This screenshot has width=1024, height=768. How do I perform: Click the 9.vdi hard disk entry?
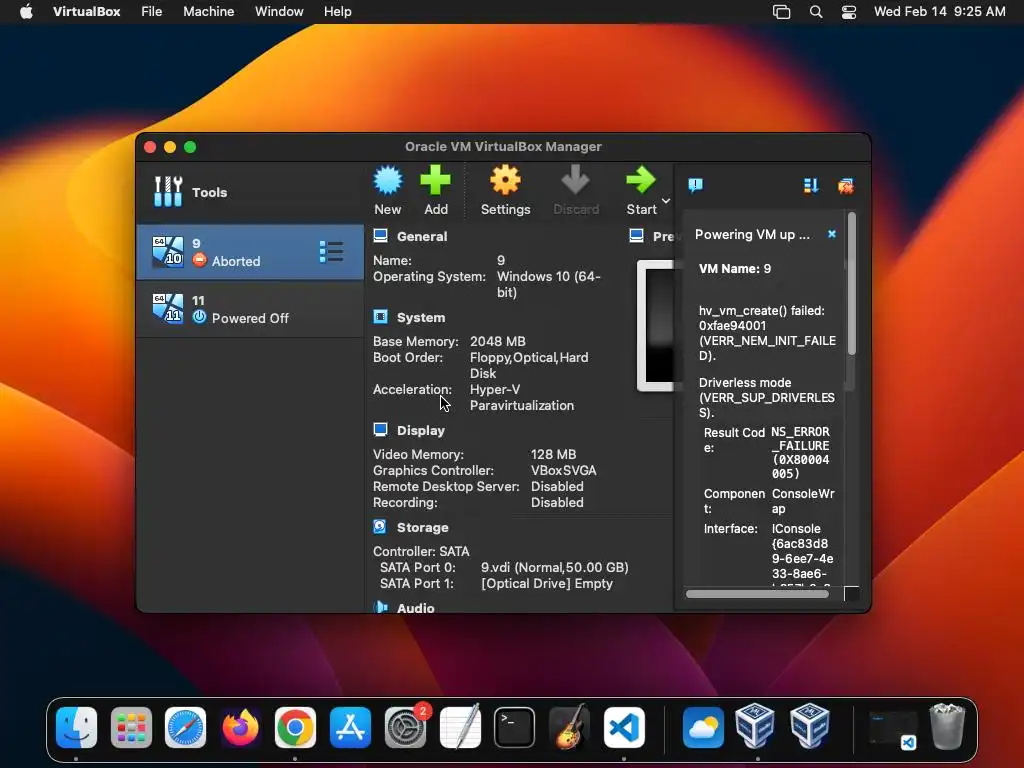[x=554, y=568]
